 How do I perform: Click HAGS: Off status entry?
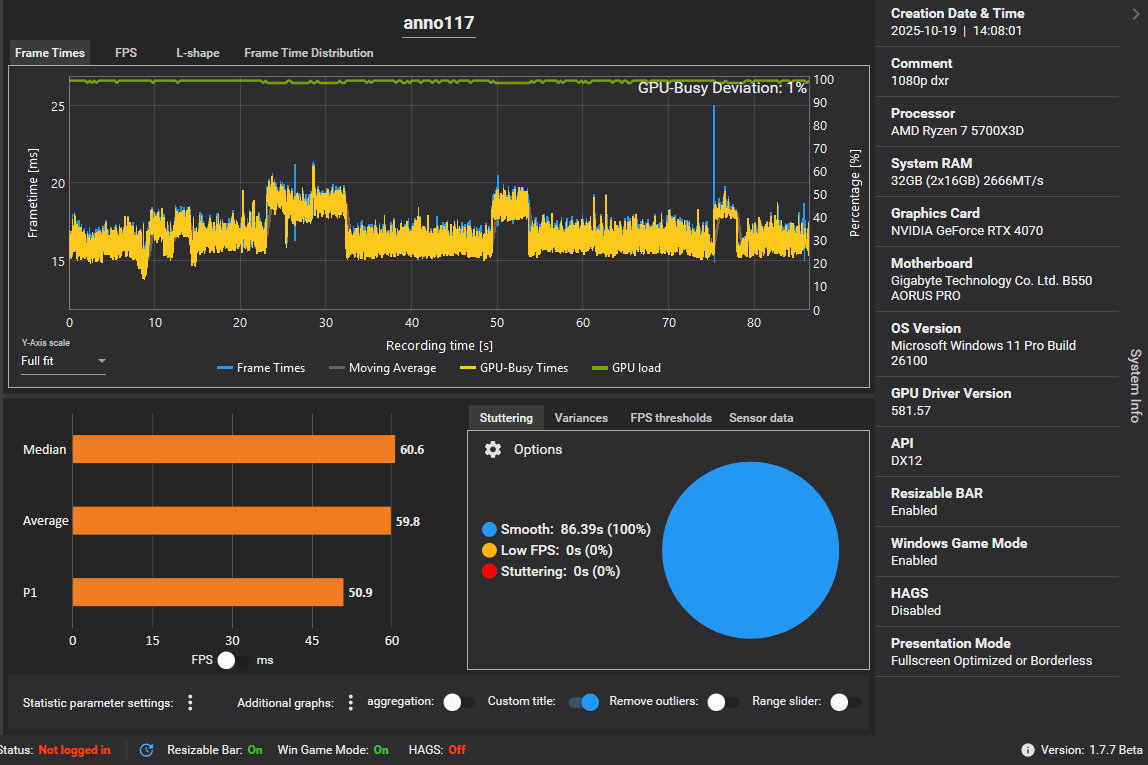pyautogui.click(x=437, y=750)
